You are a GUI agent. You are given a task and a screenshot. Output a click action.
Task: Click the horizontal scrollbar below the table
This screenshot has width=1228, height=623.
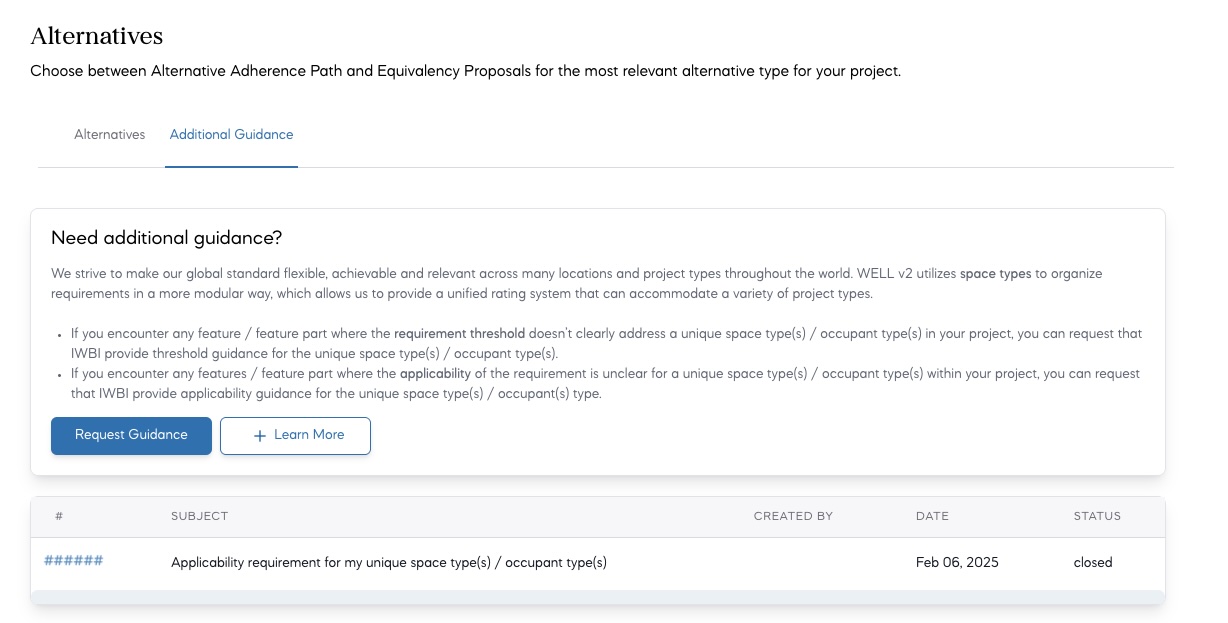click(598, 597)
